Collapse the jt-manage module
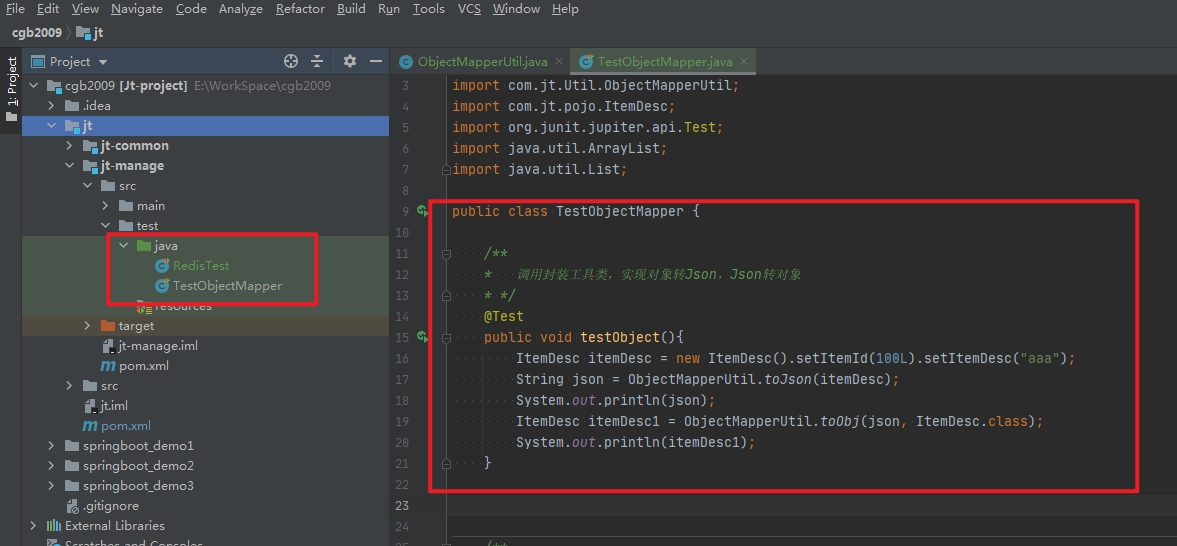1177x546 pixels. click(x=69, y=166)
